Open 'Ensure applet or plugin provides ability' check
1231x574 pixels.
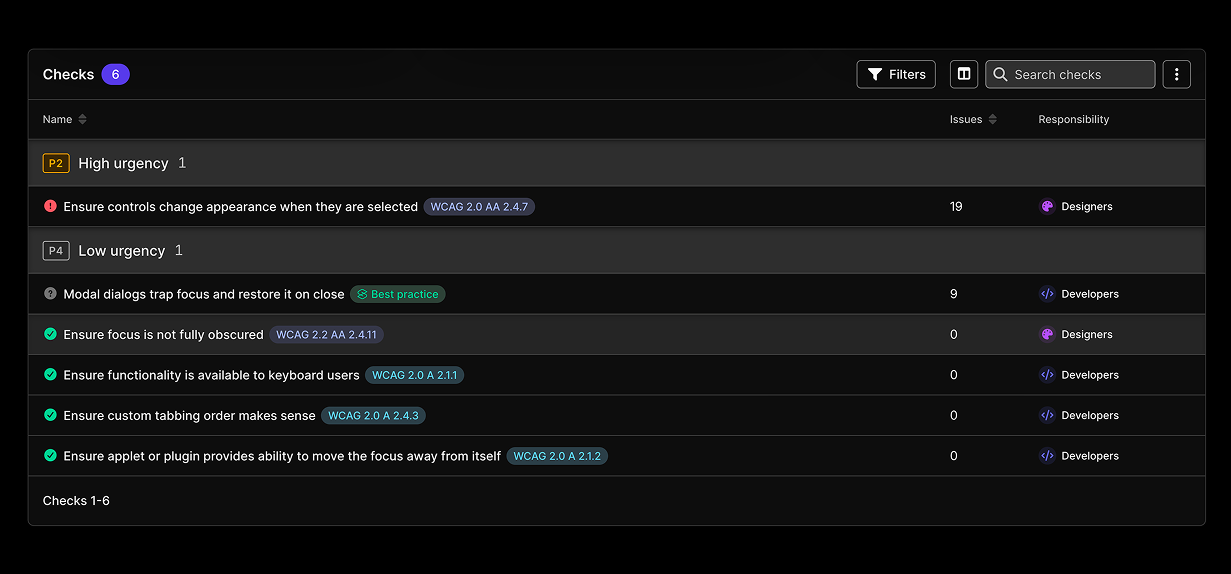(x=282, y=456)
